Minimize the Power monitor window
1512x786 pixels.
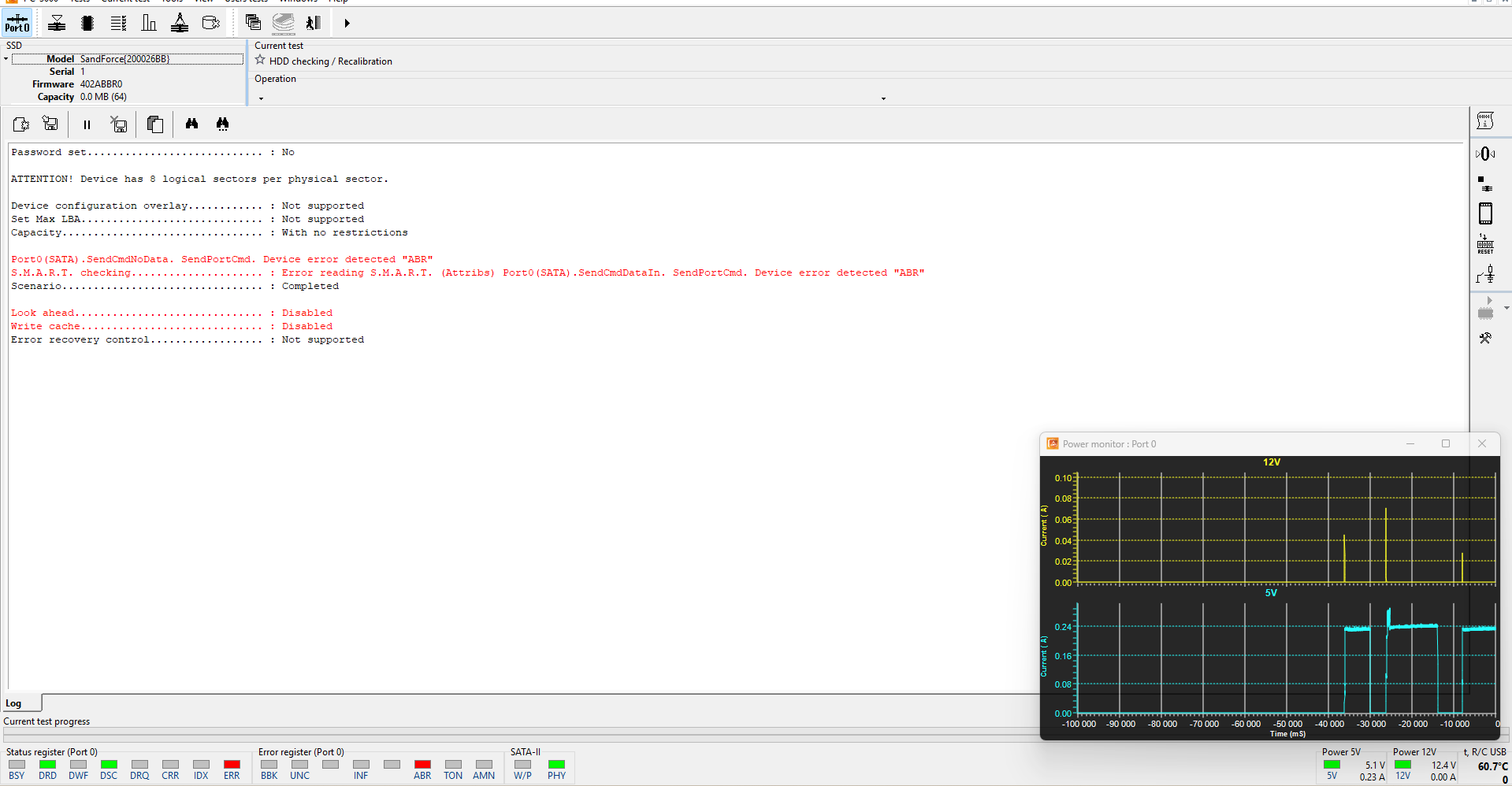(1410, 443)
